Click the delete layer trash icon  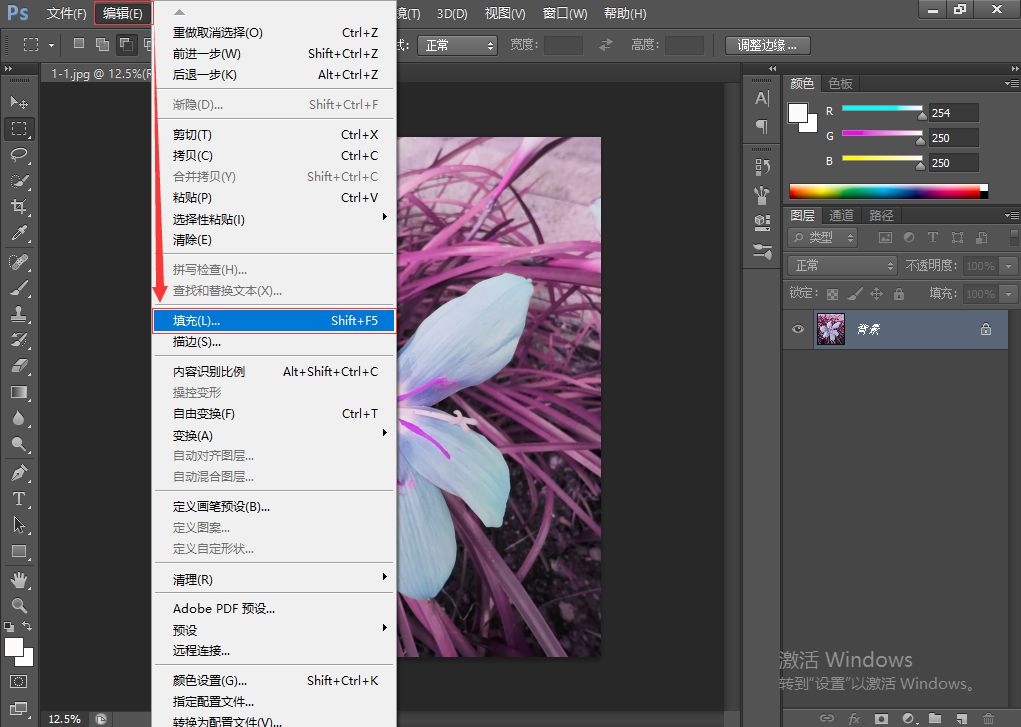[987, 718]
